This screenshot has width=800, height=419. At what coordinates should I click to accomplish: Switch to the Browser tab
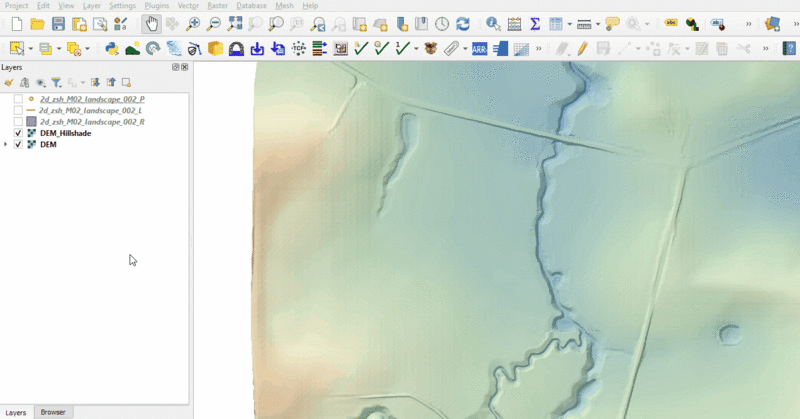pyautogui.click(x=53, y=412)
